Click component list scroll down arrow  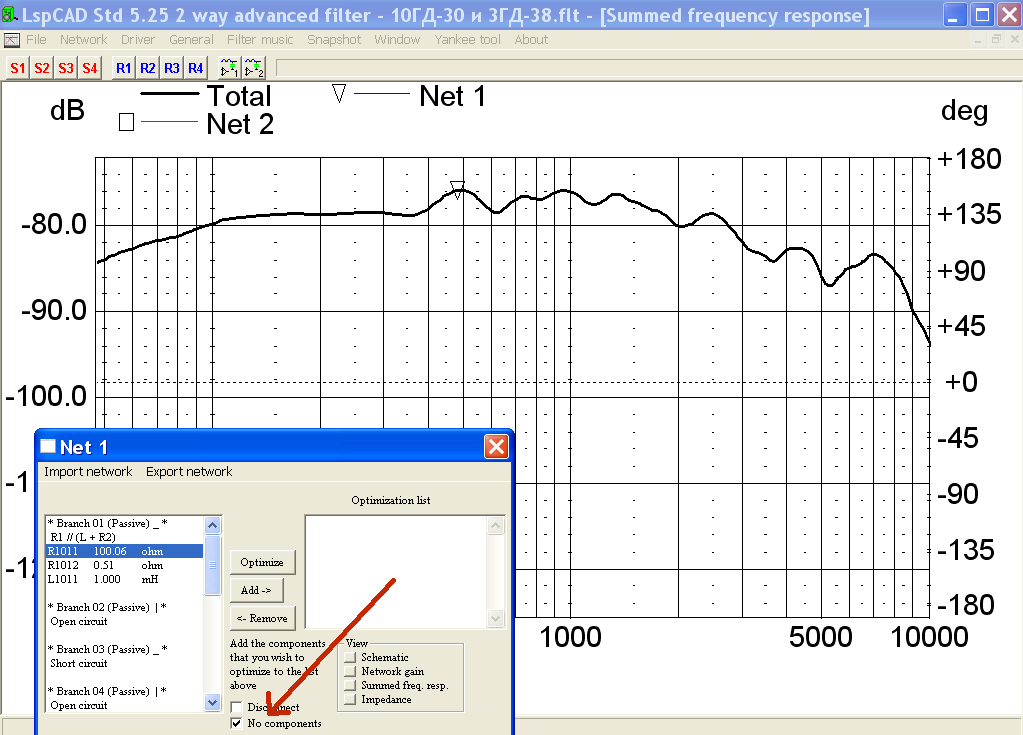click(x=213, y=702)
